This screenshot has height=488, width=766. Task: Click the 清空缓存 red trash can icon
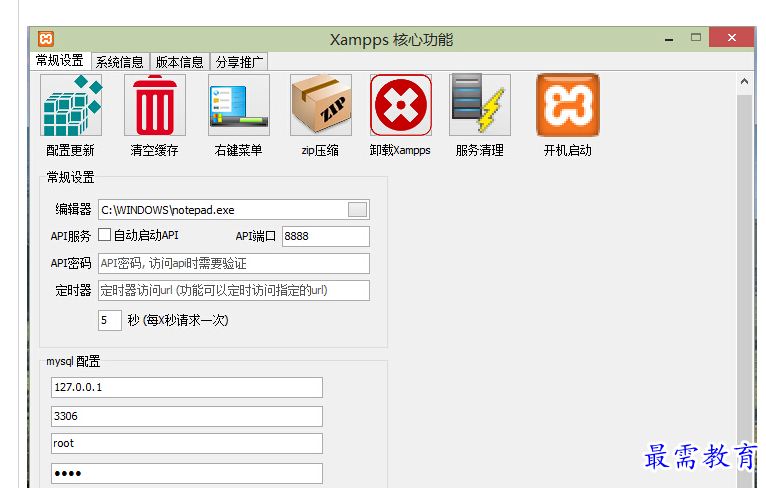coord(155,105)
